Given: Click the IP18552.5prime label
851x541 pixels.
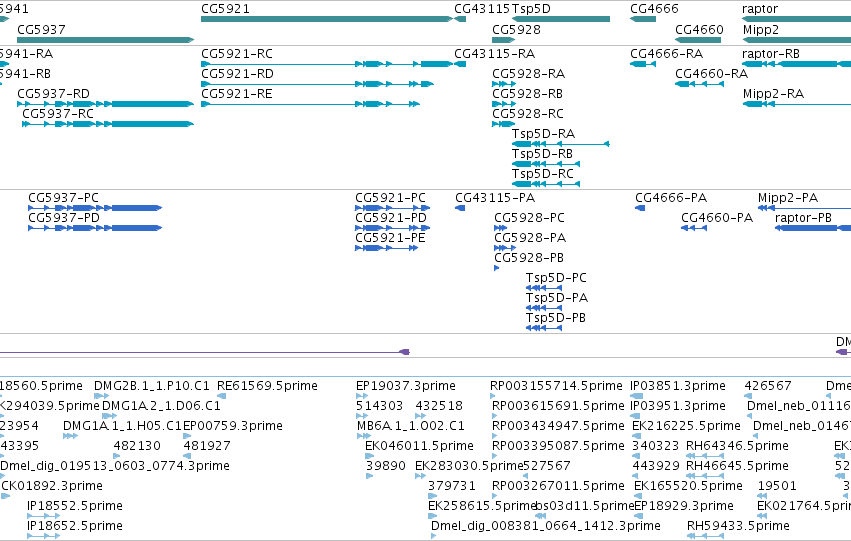Looking at the screenshot, I should (x=75, y=506).
